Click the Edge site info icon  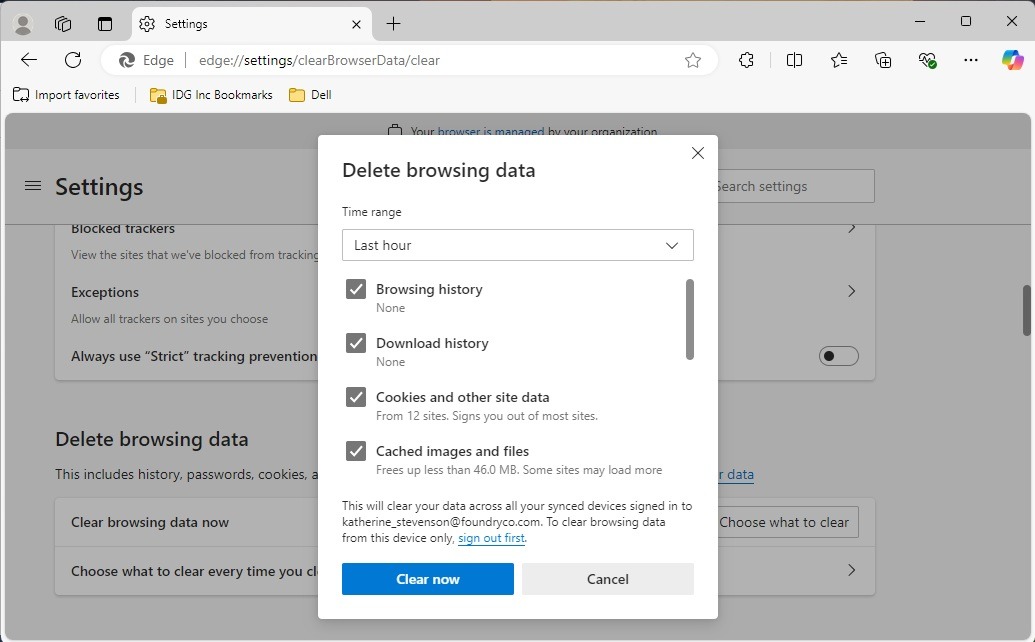point(146,61)
